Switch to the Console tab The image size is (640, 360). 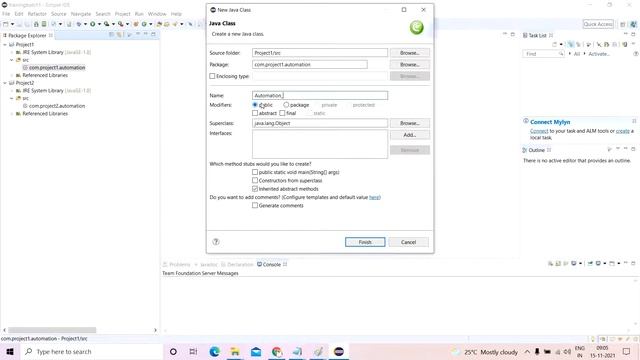click(x=271, y=264)
